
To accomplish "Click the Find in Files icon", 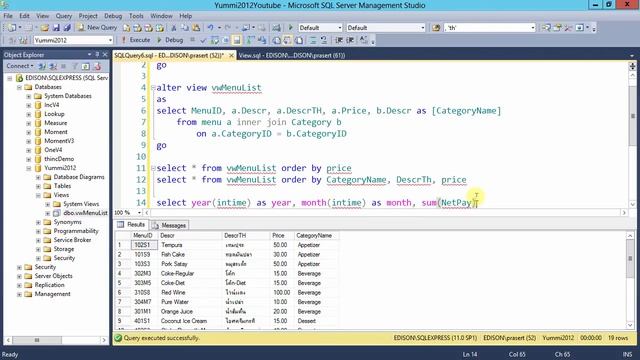I will [436, 28].
